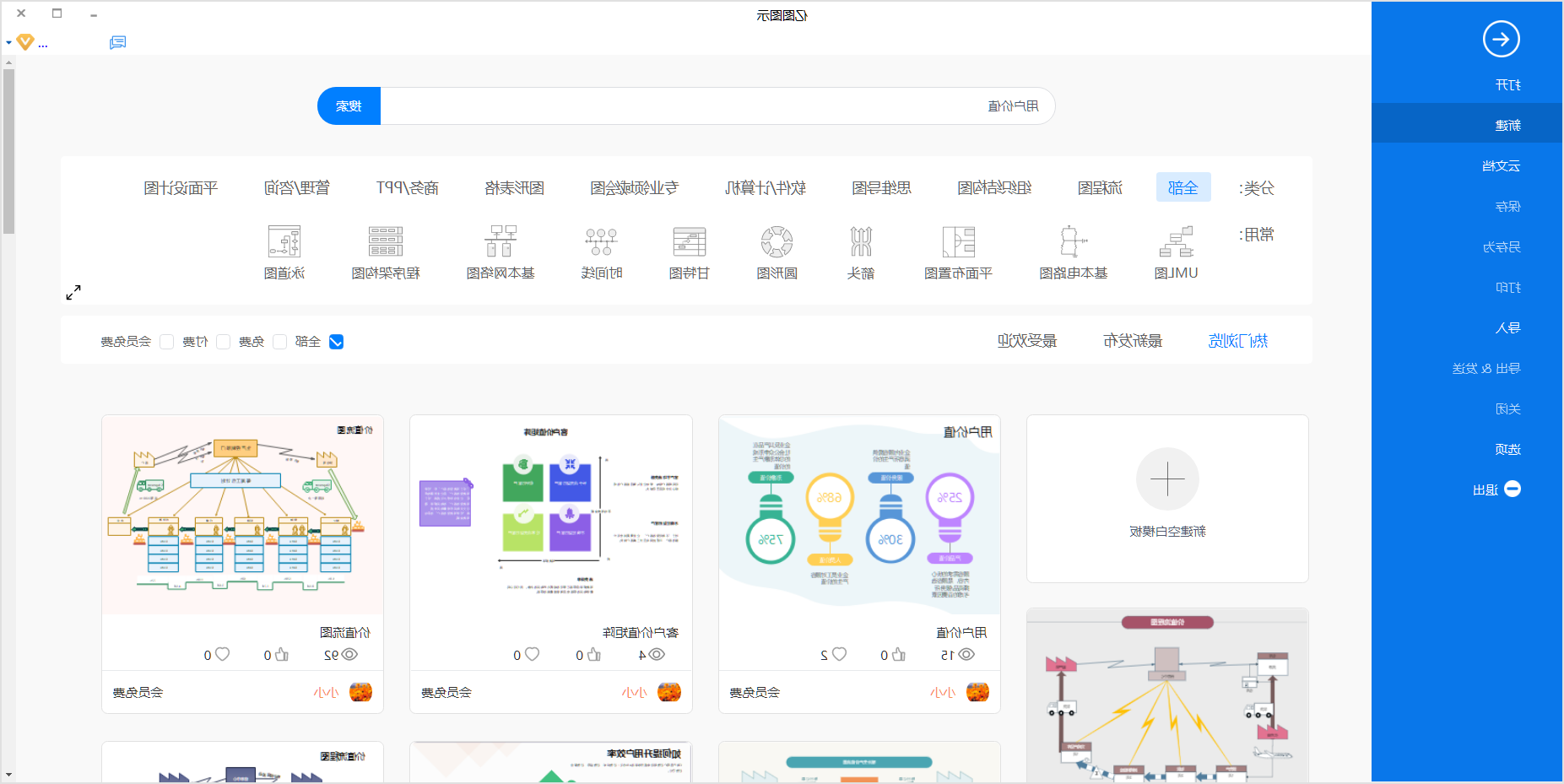Like the 客户价值矩阵 card with heart icon
The height and width of the screenshot is (784, 1564).
coord(532,654)
